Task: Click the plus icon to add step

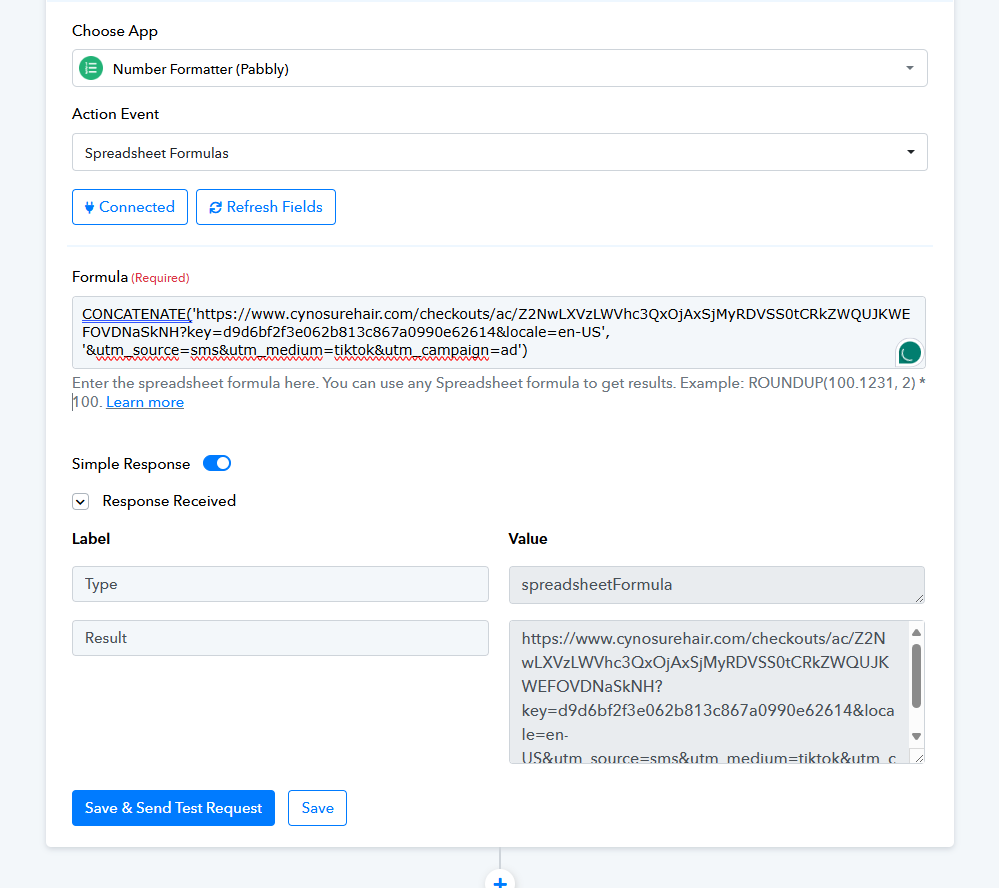Action: point(500,881)
